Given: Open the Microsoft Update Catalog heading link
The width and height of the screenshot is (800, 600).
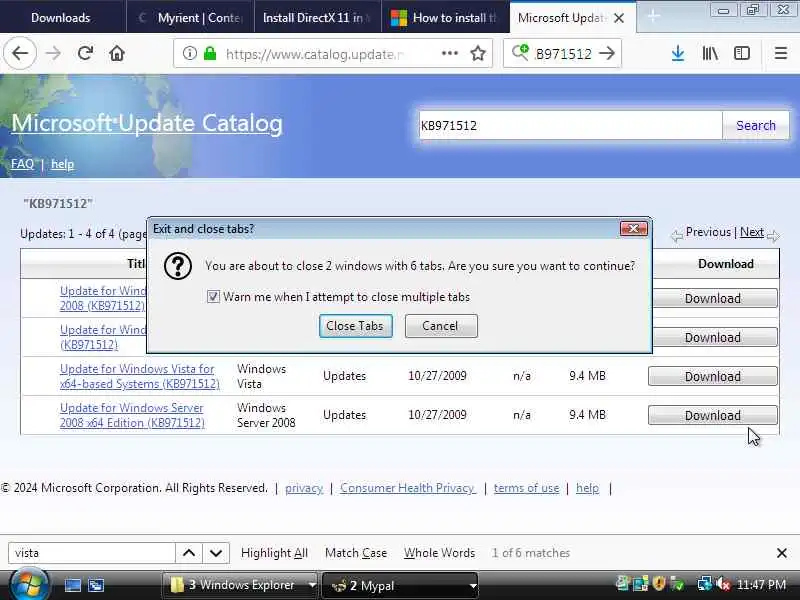Looking at the screenshot, I should pyautogui.click(x=147, y=123).
